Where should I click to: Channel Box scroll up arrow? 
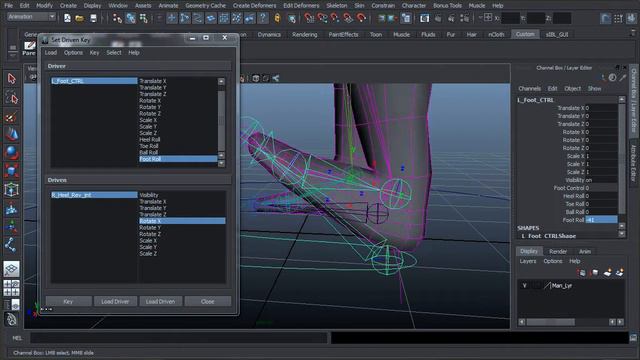(x=622, y=100)
